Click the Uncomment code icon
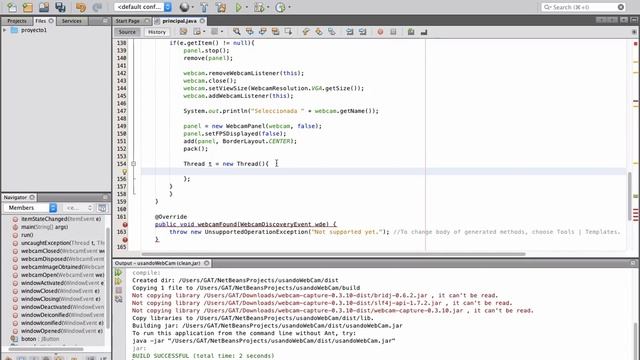 424,32
